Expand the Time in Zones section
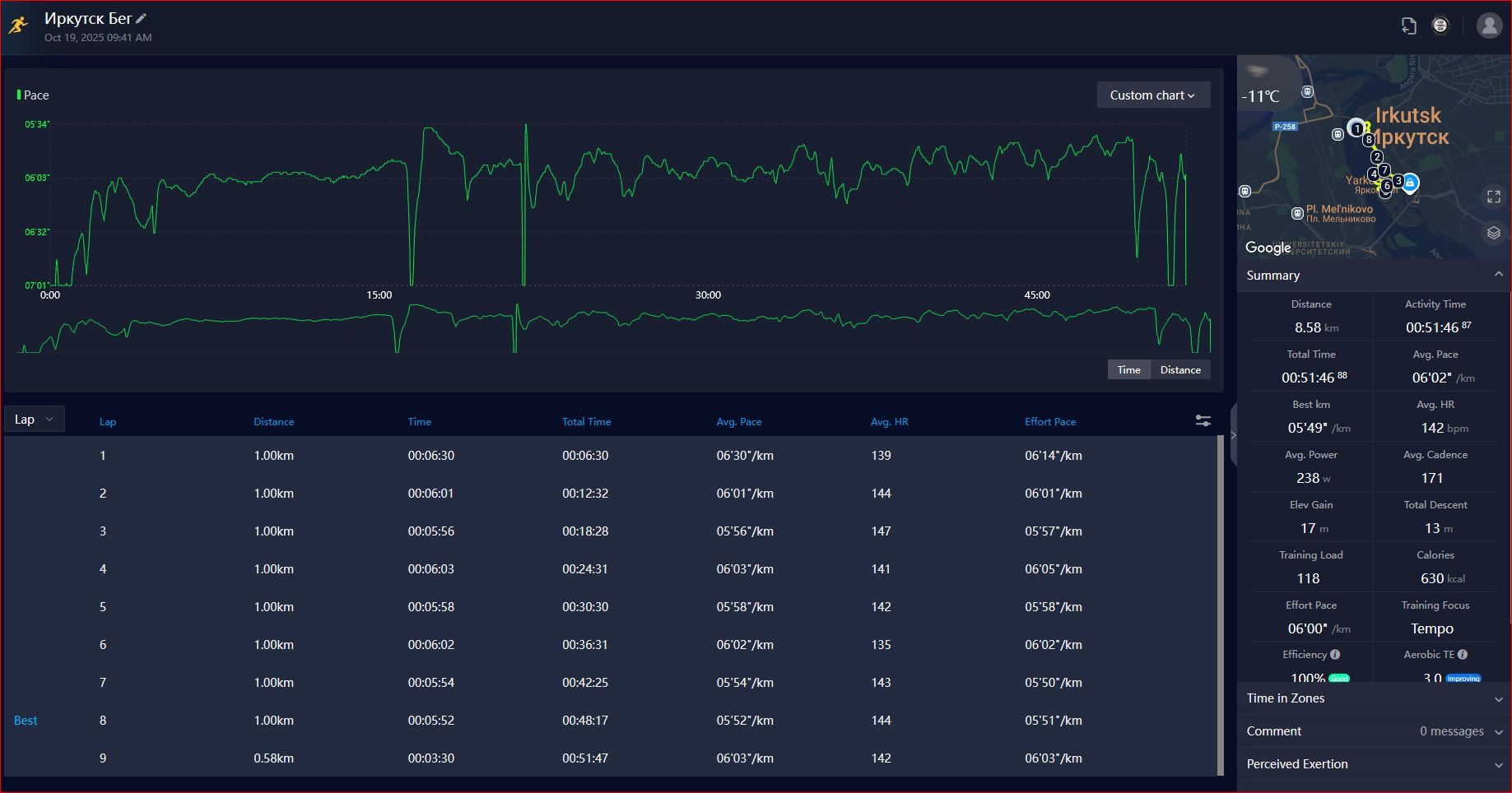 (x=1374, y=698)
